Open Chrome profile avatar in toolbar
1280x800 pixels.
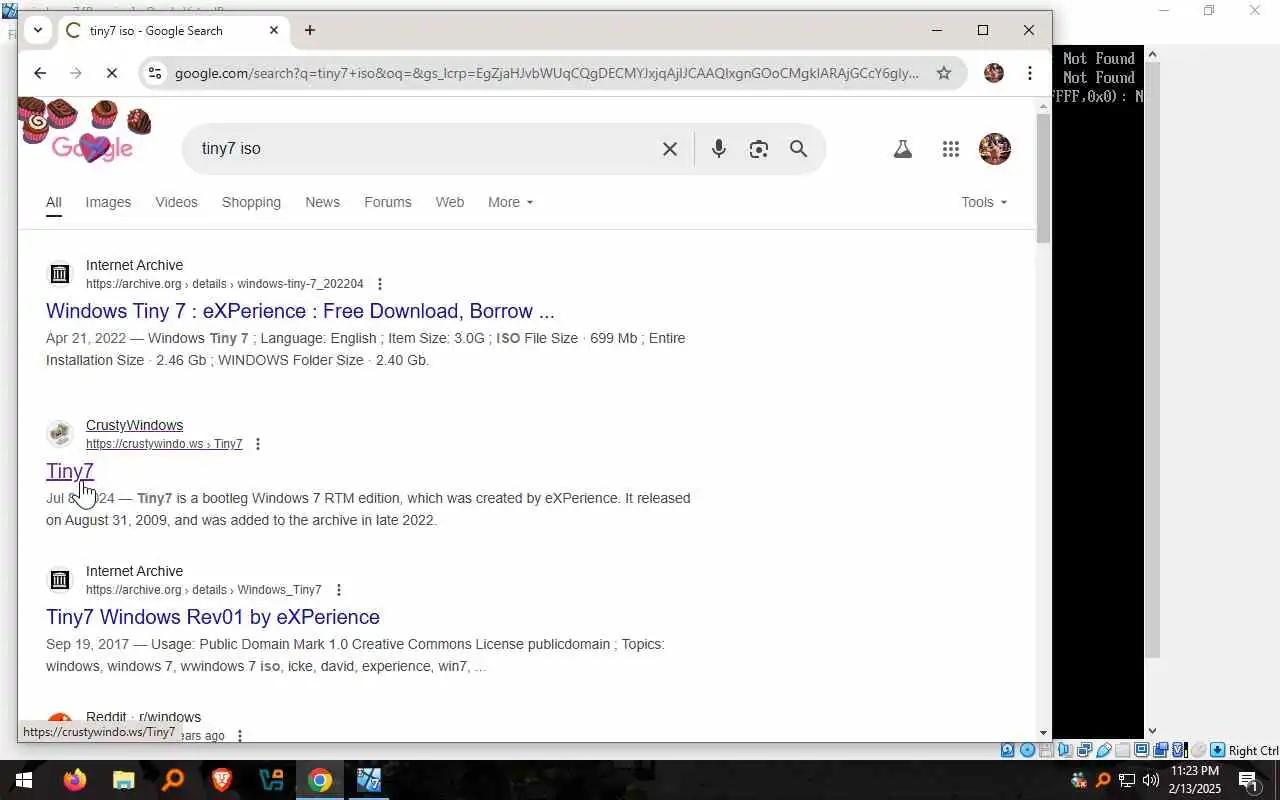click(993, 73)
